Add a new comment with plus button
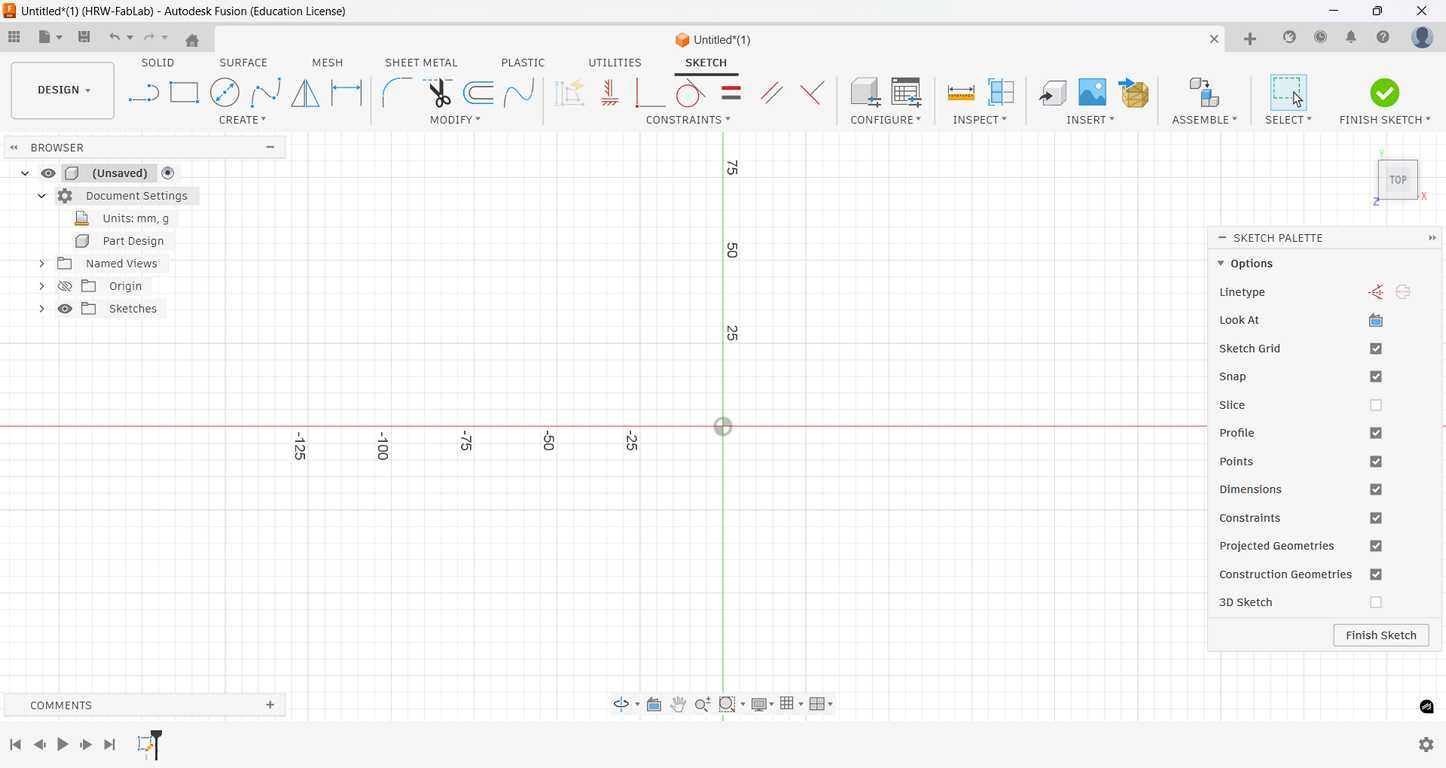Viewport: 1446px width, 768px height. click(270, 705)
